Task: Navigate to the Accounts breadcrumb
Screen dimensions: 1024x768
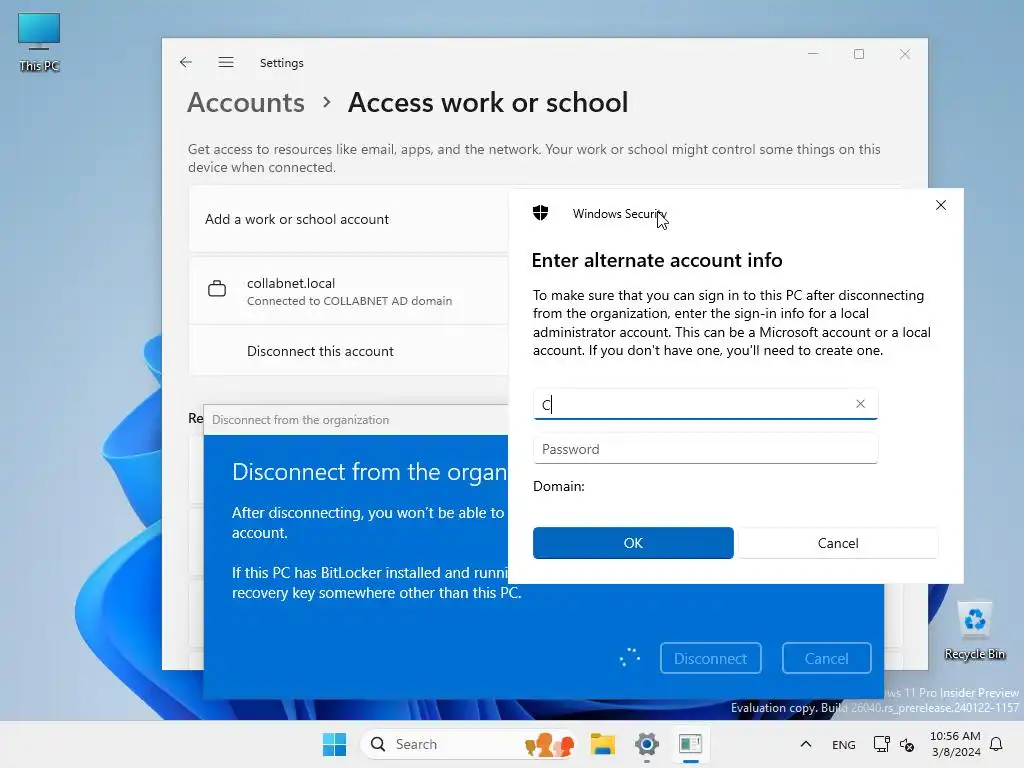Action: 246,103
